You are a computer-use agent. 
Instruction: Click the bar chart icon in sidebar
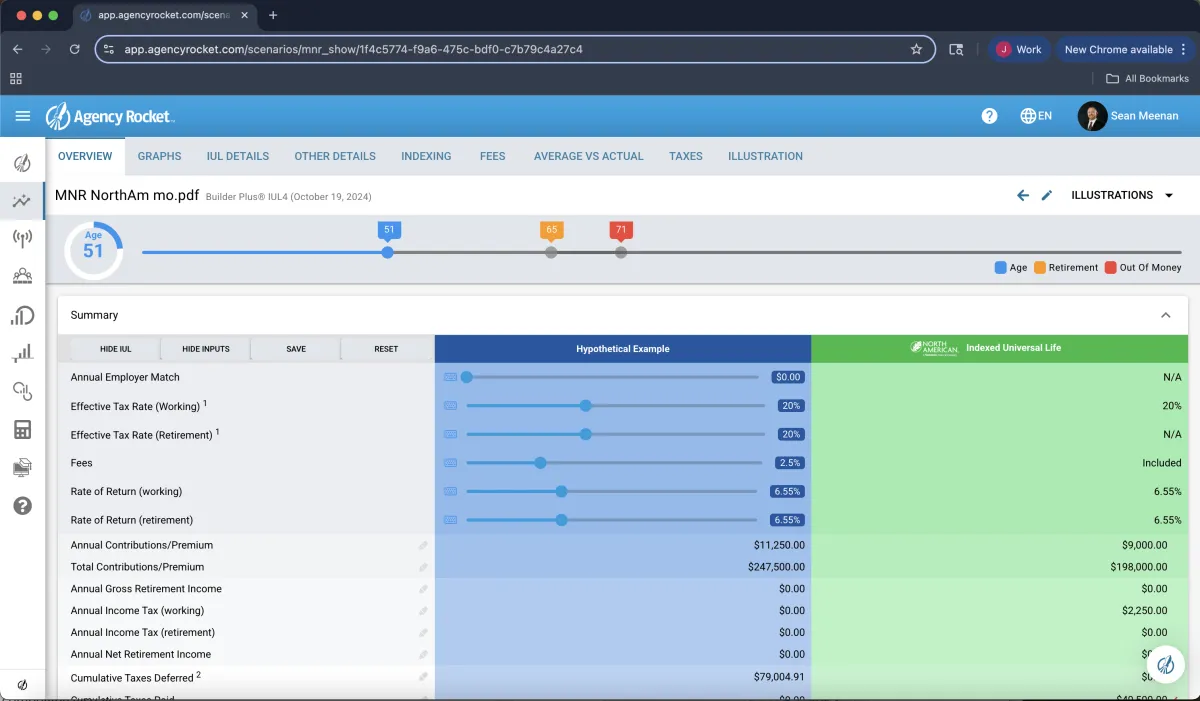(x=22, y=353)
